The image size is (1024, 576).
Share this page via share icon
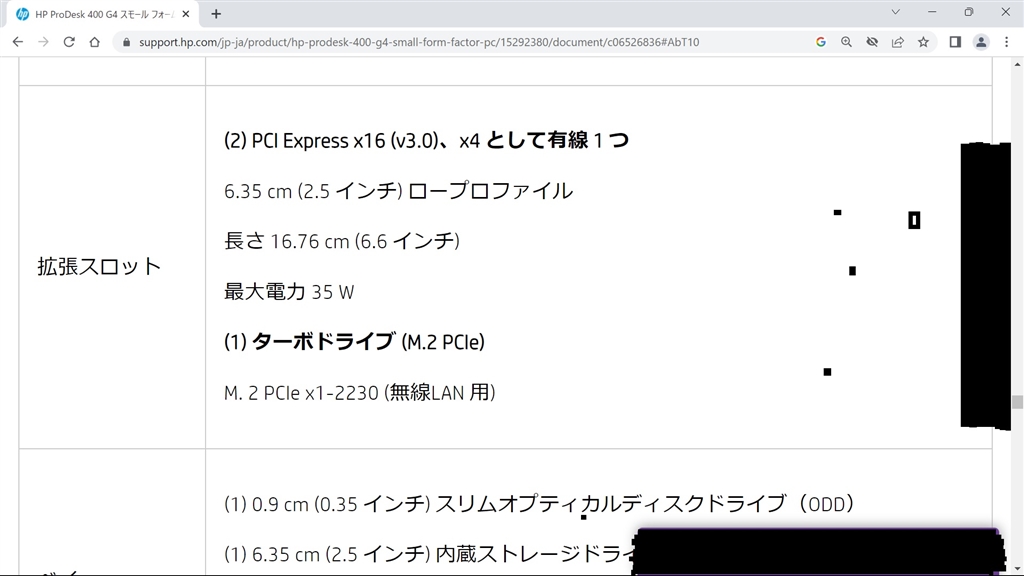tap(898, 42)
